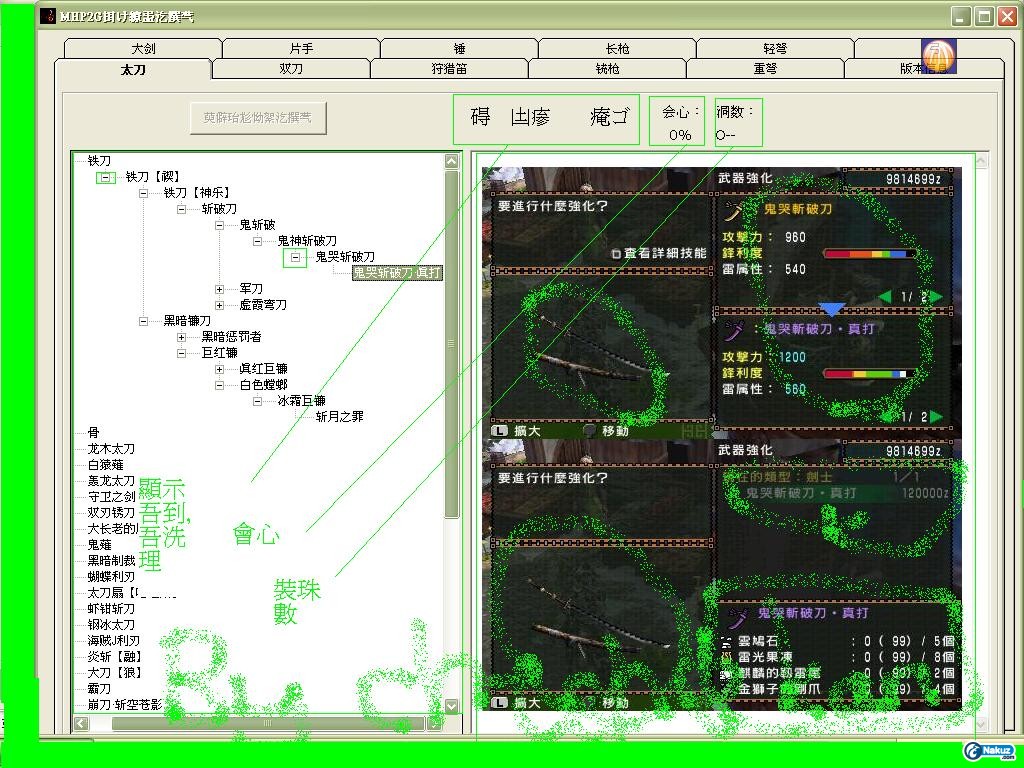
Task: Collapse the 斩破刀 branch
Action: 182,209
